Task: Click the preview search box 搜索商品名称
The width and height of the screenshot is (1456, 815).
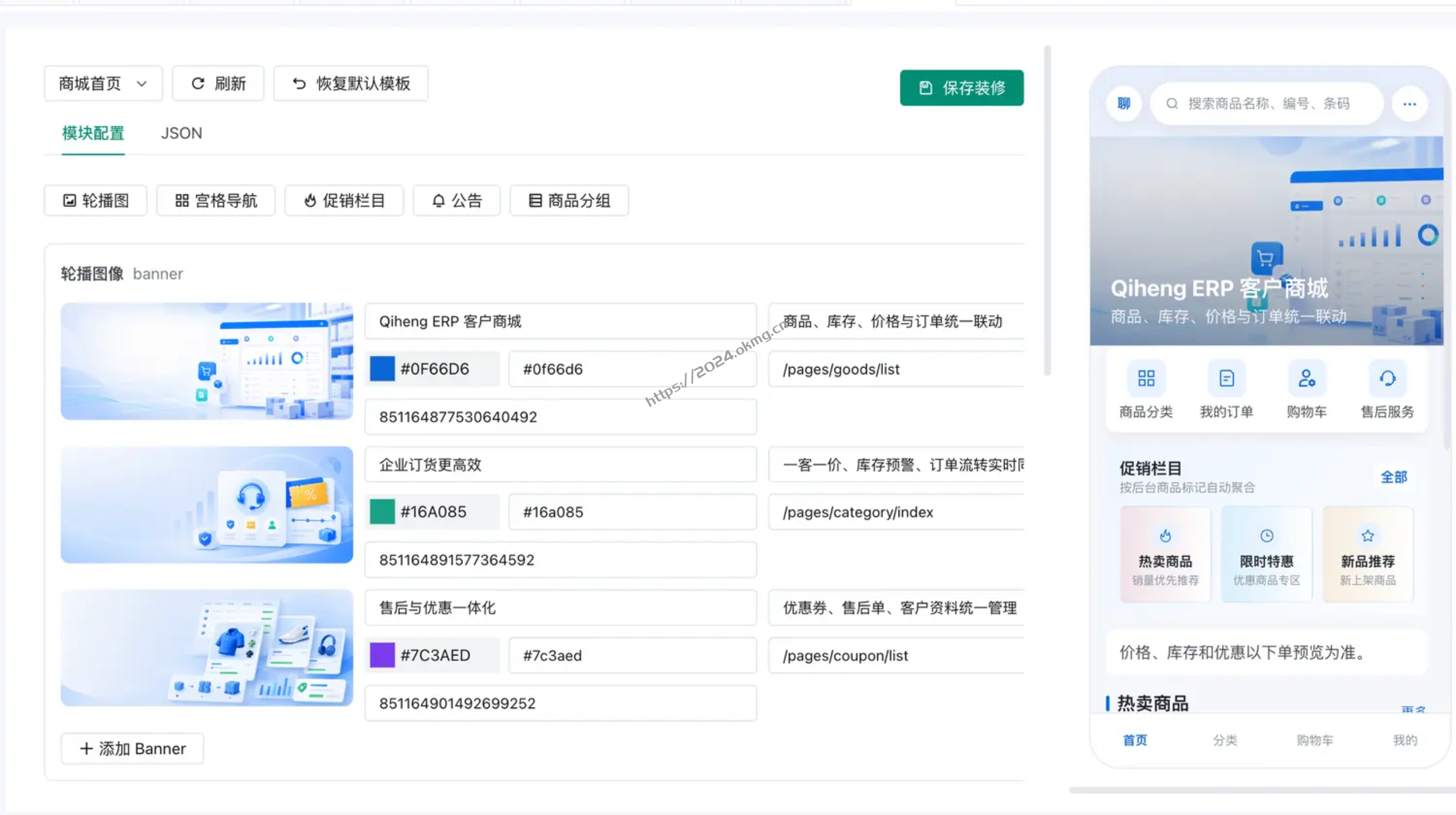Action: [1266, 104]
